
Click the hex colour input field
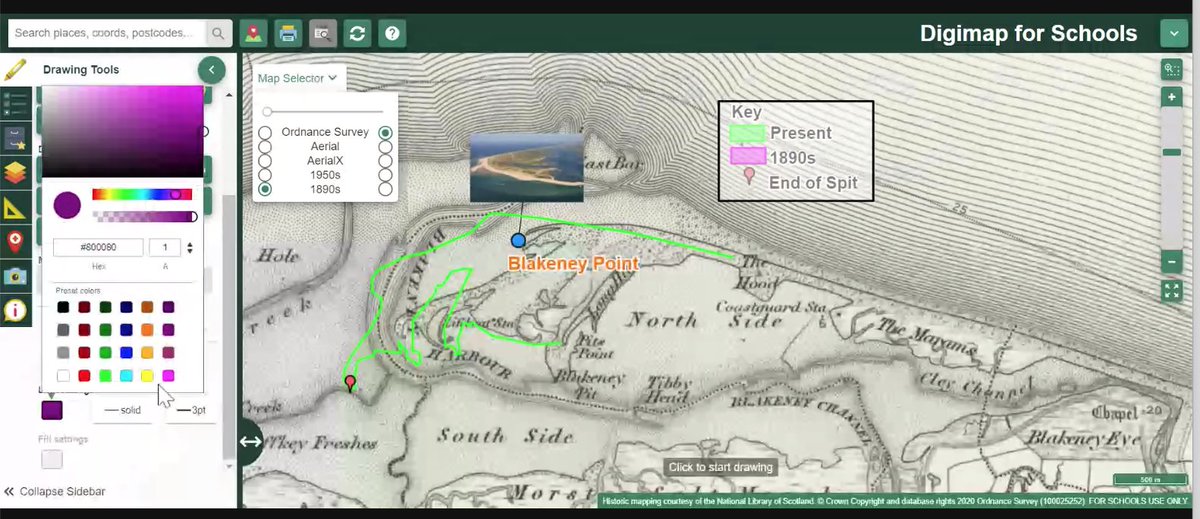click(98, 247)
